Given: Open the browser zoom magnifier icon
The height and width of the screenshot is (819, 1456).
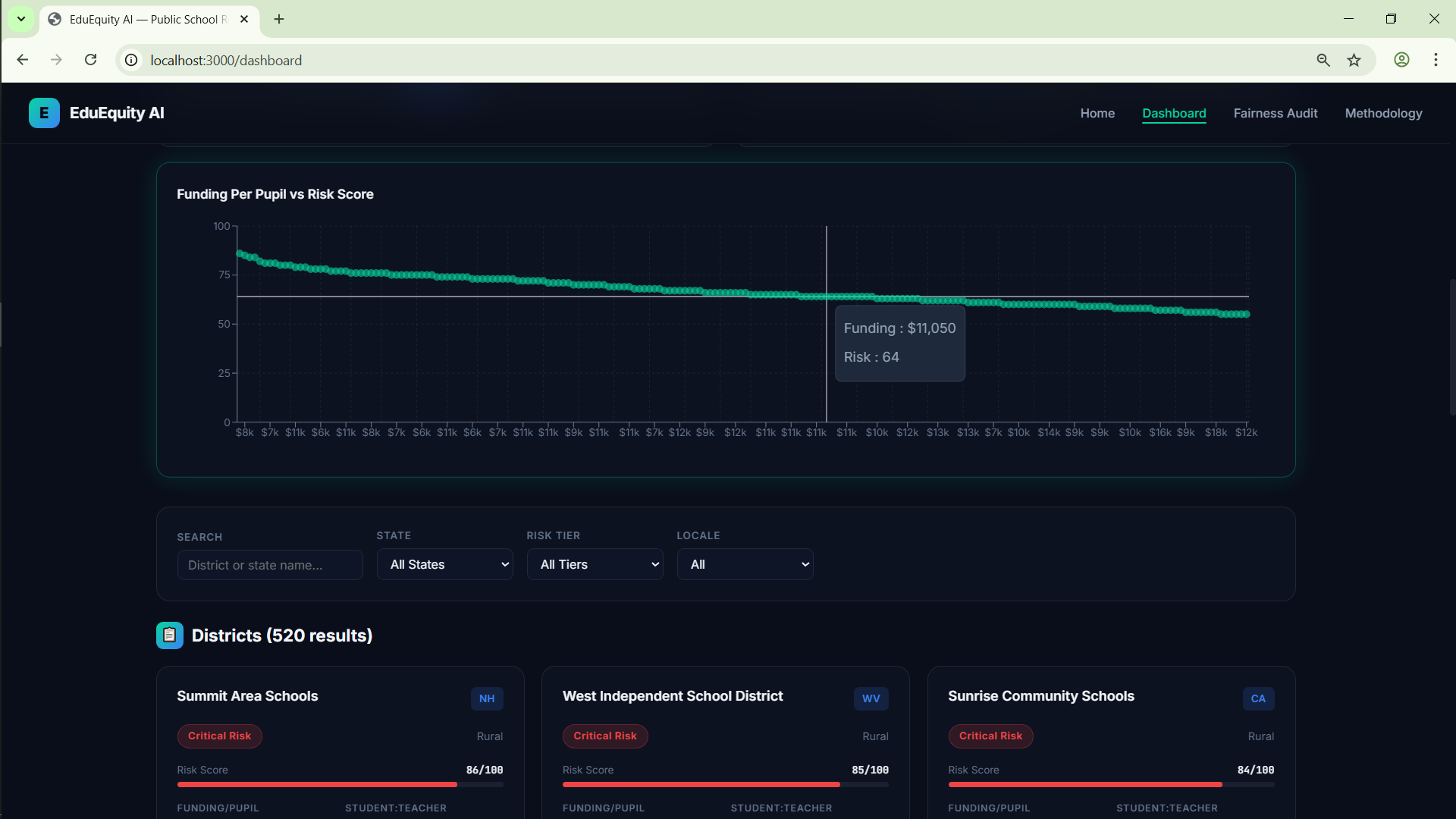Looking at the screenshot, I should click(1323, 60).
